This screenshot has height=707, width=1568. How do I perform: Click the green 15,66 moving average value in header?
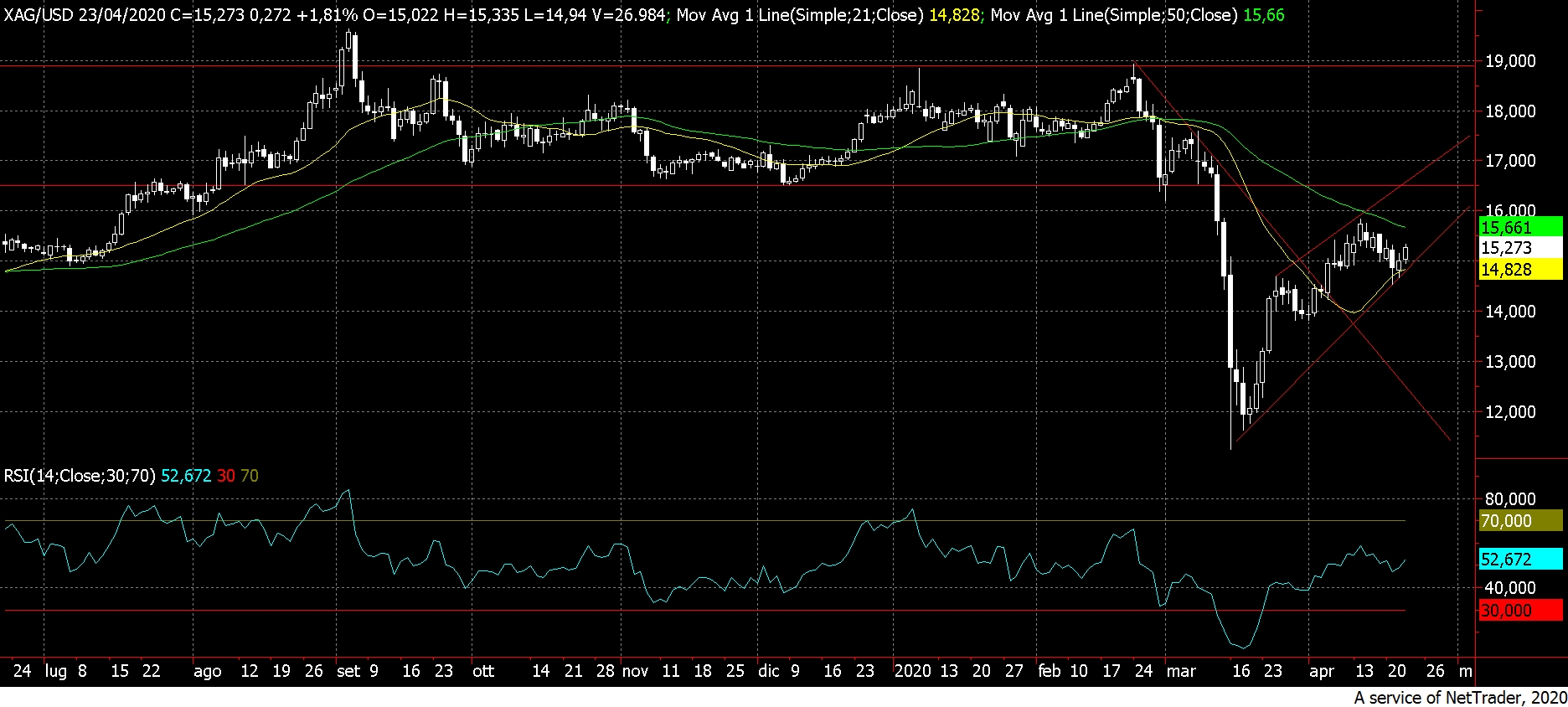pos(1264,15)
